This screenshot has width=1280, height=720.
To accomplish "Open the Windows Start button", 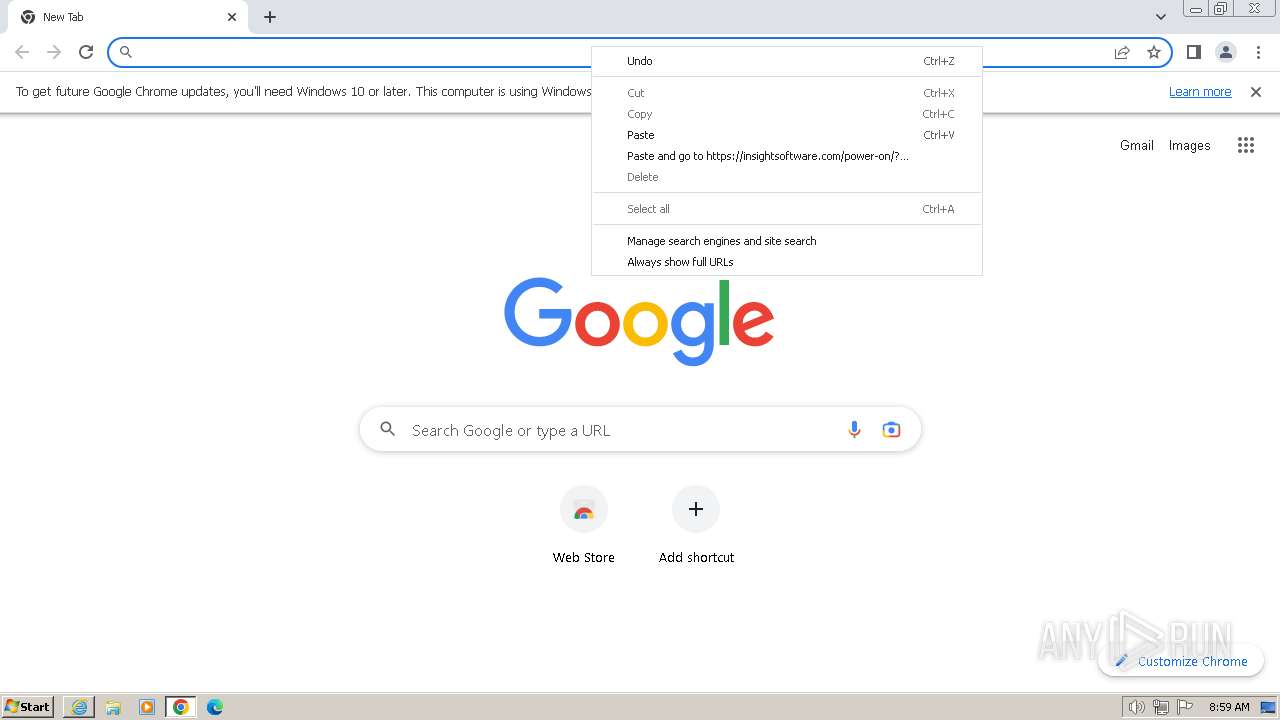I will [28, 707].
